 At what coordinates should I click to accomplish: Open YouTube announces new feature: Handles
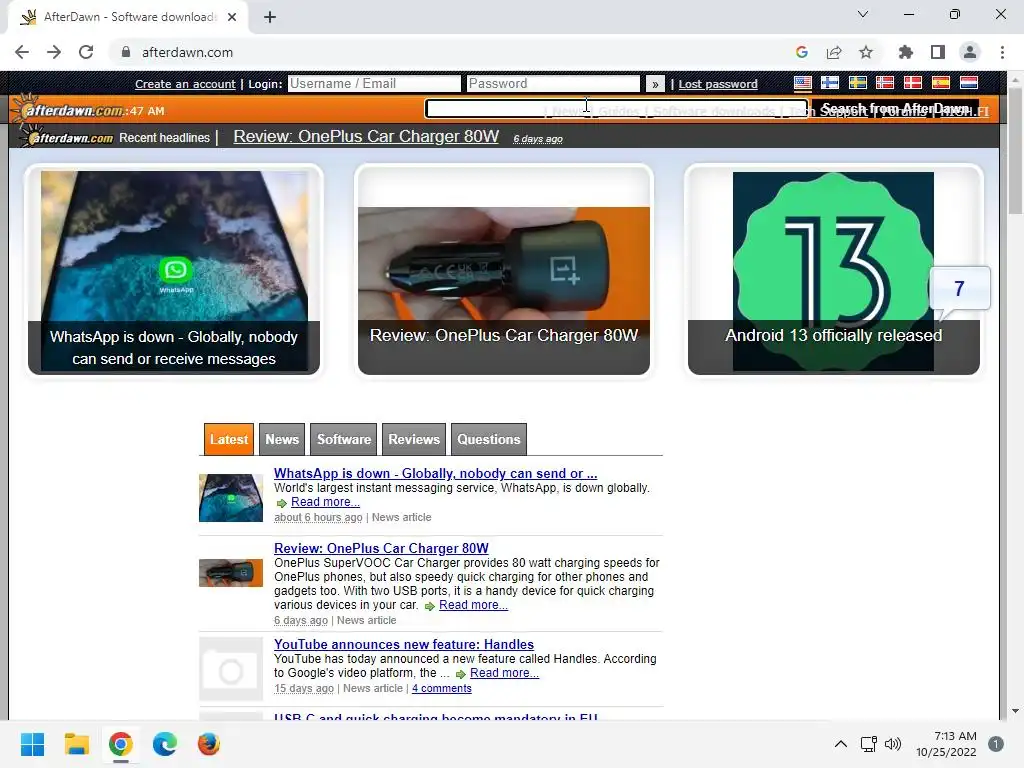click(404, 645)
